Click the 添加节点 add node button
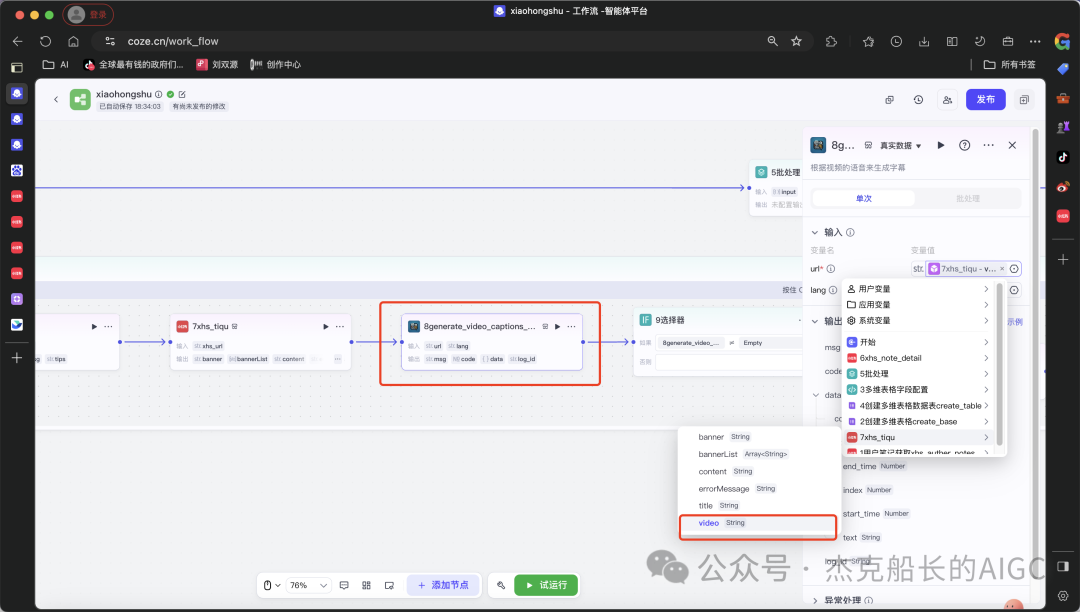Viewport: 1080px width, 612px height. [x=443, y=585]
